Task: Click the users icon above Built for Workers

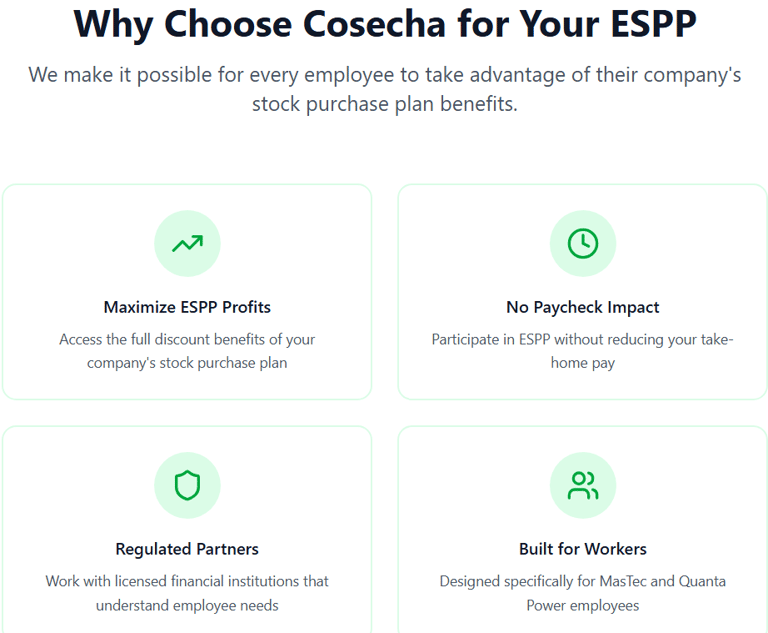Action: pyautogui.click(x=582, y=485)
